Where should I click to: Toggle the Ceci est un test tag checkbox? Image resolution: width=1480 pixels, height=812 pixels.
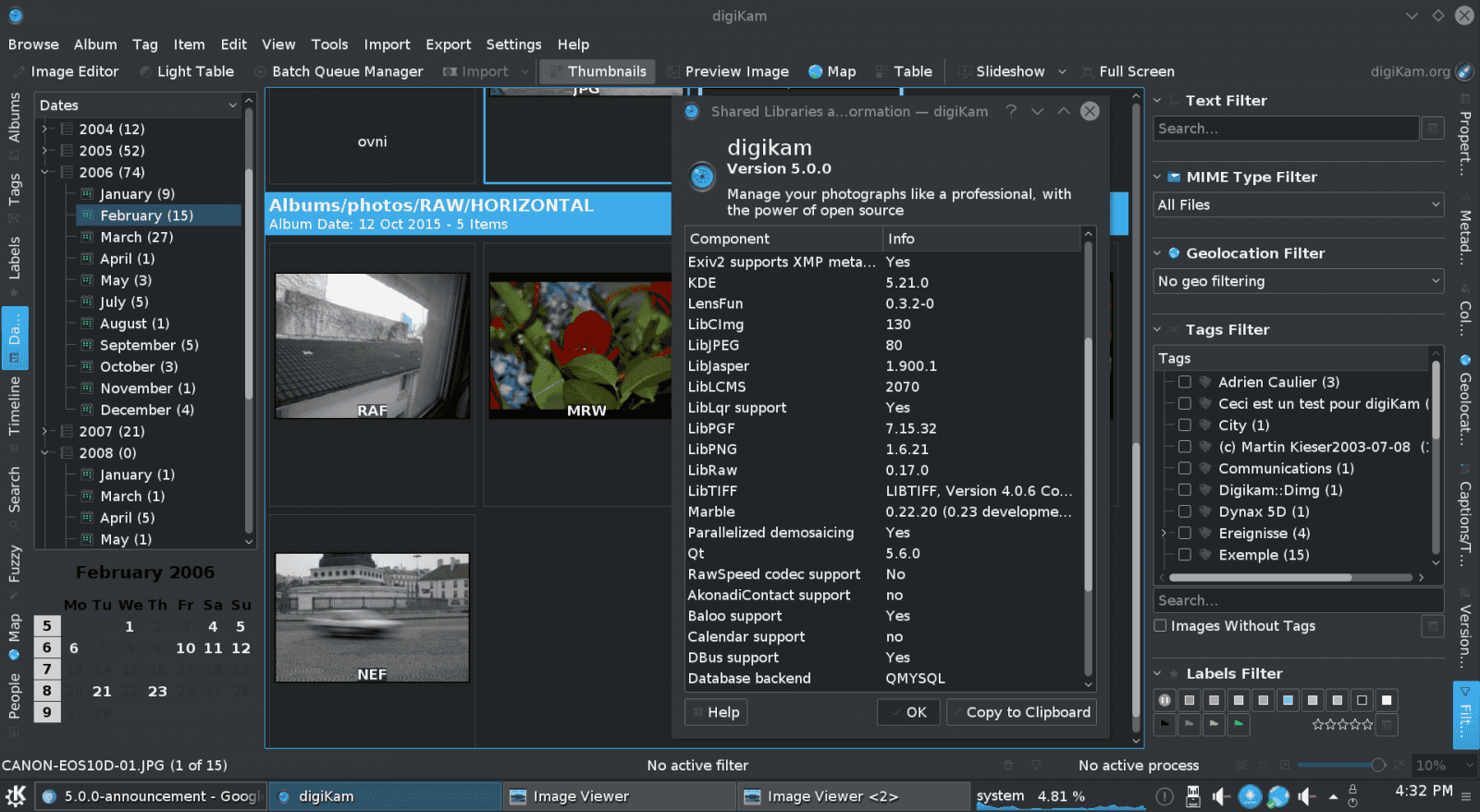click(1184, 404)
